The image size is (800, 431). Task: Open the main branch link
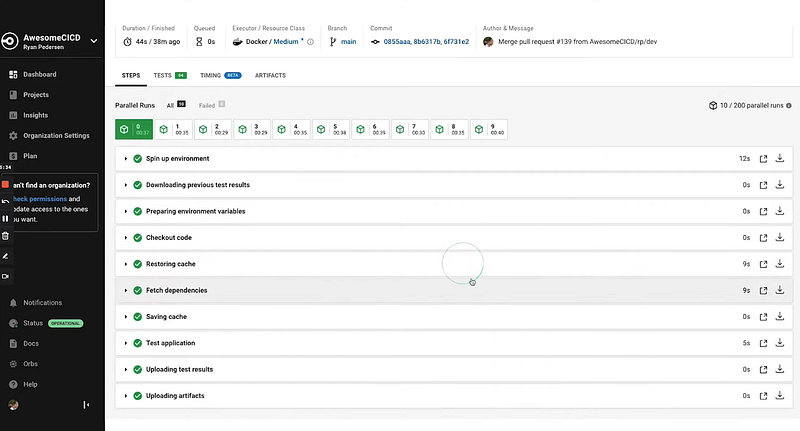click(348, 42)
